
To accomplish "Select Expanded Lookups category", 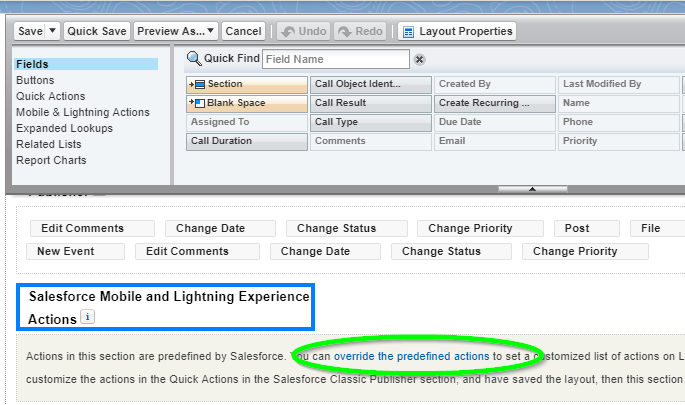I will [65, 128].
